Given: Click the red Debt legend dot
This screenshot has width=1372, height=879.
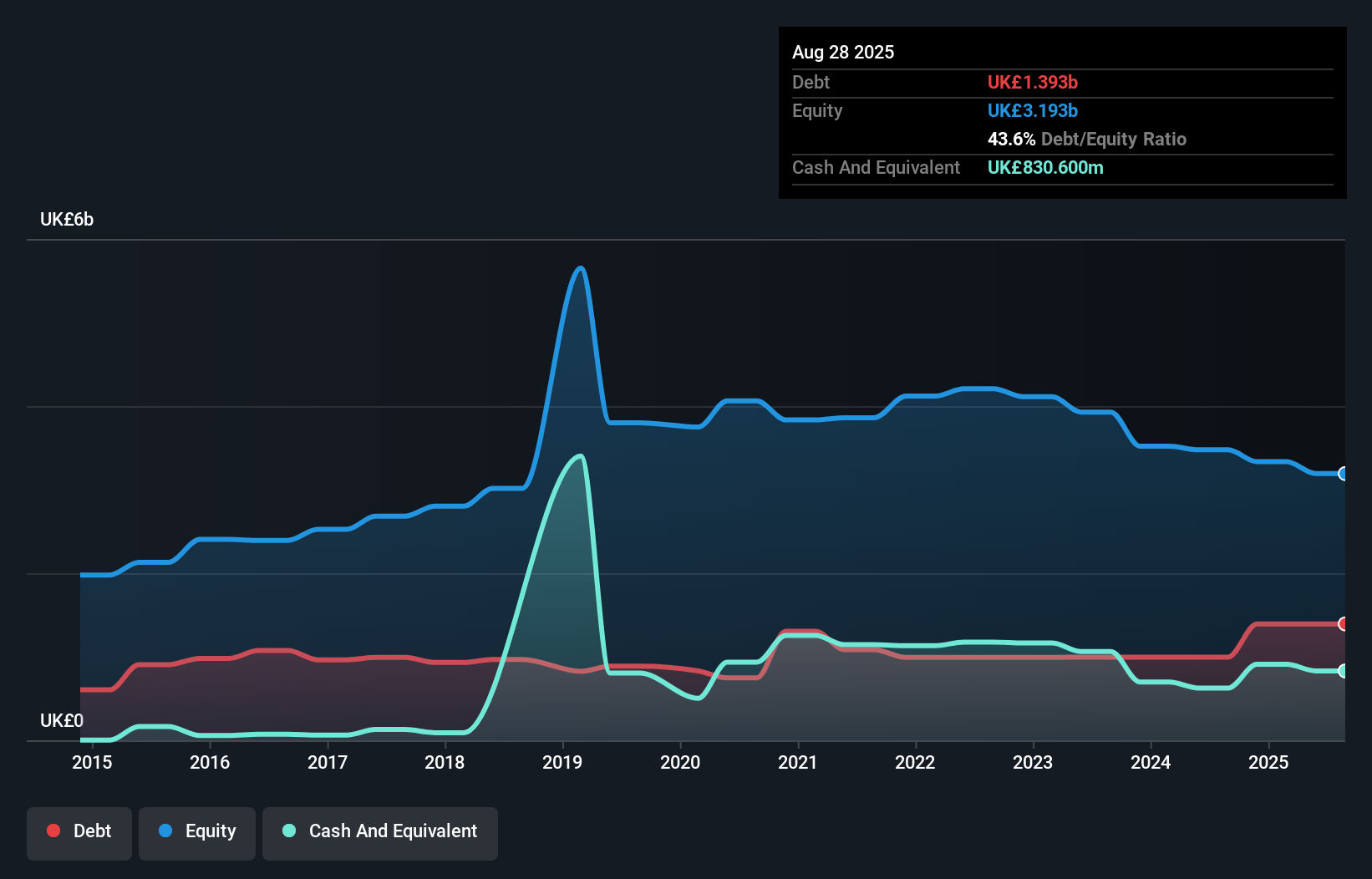Looking at the screenshot, I should [52, 831].
